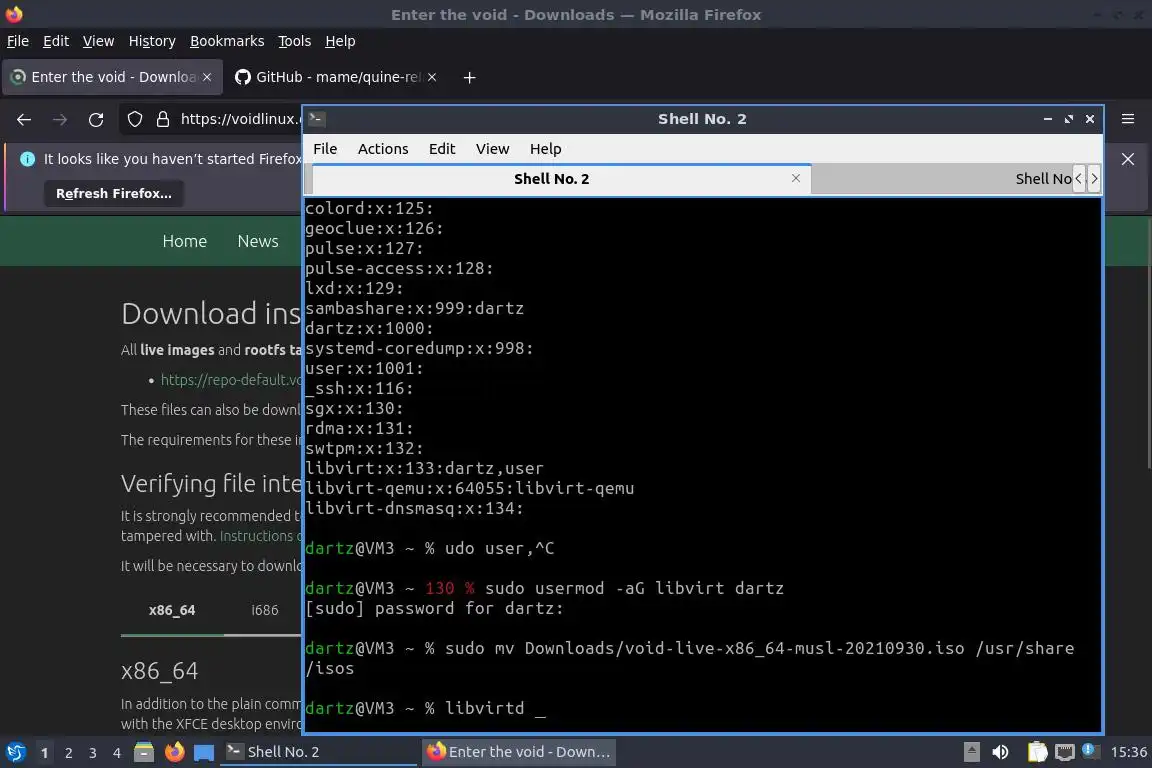Click the network monitor tray icon

[x=1064, y=752]
